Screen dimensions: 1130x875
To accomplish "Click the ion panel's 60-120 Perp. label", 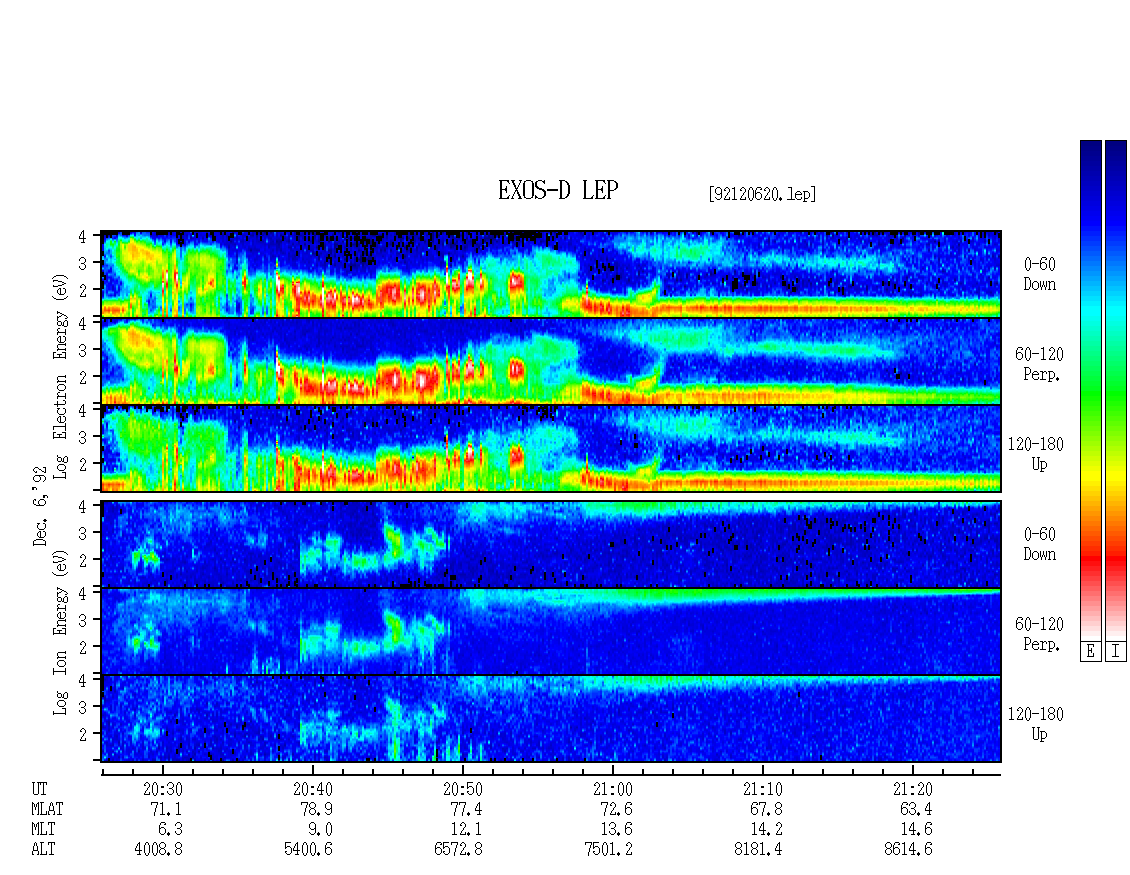I will [x=1039, y=634].
